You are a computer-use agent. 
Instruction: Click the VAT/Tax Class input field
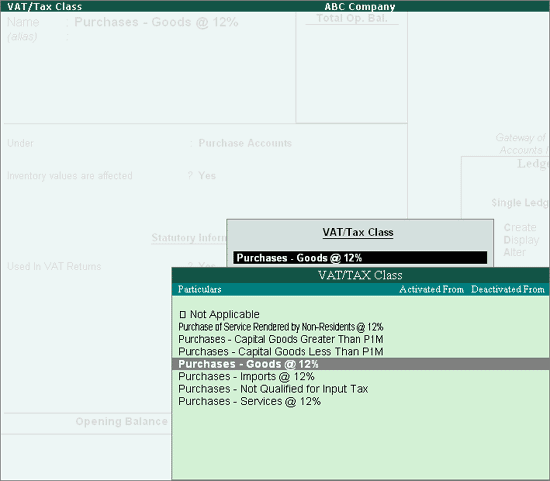[360, 258]
